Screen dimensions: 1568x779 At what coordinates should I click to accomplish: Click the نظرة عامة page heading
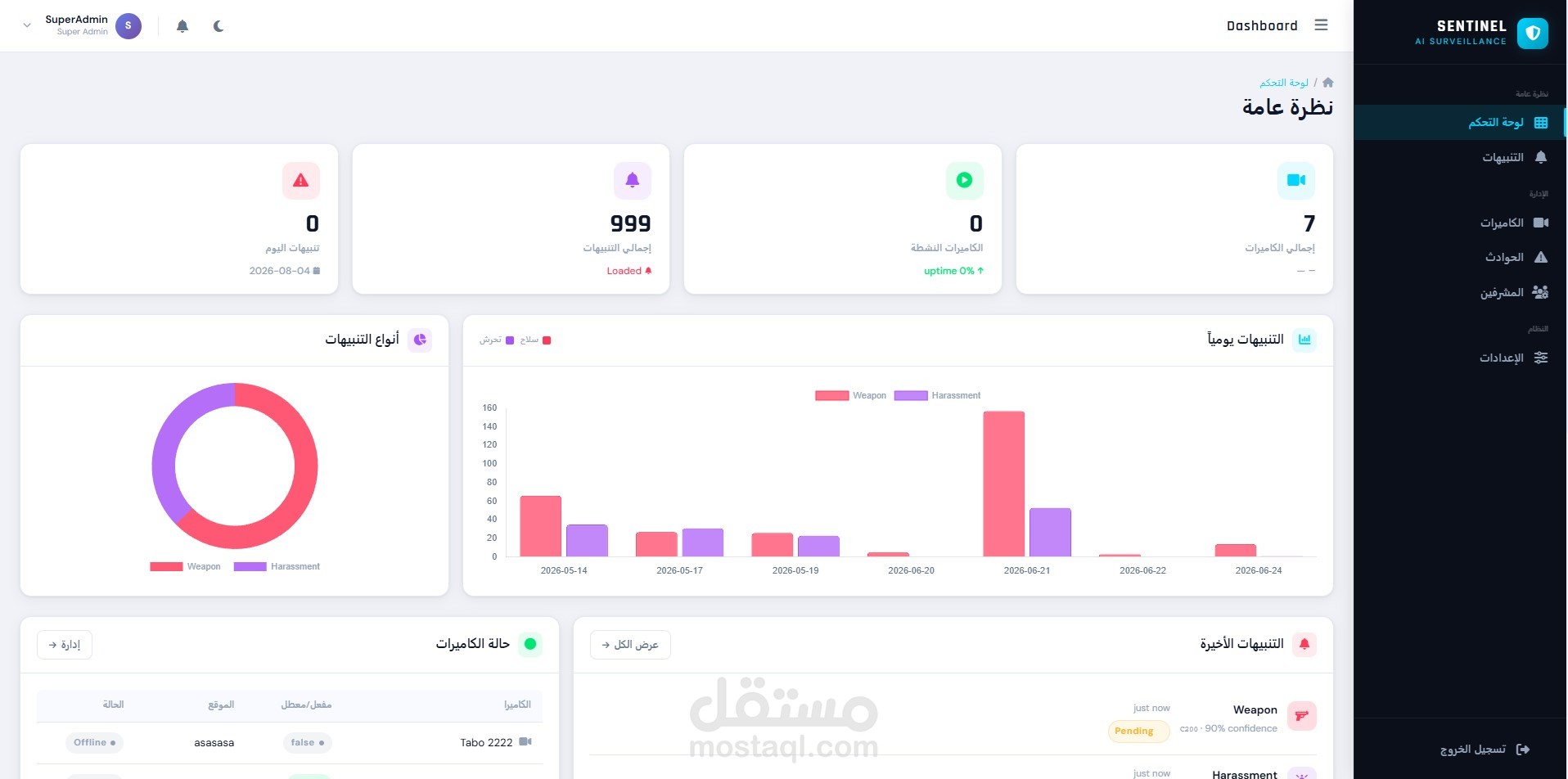[1287, 107]
